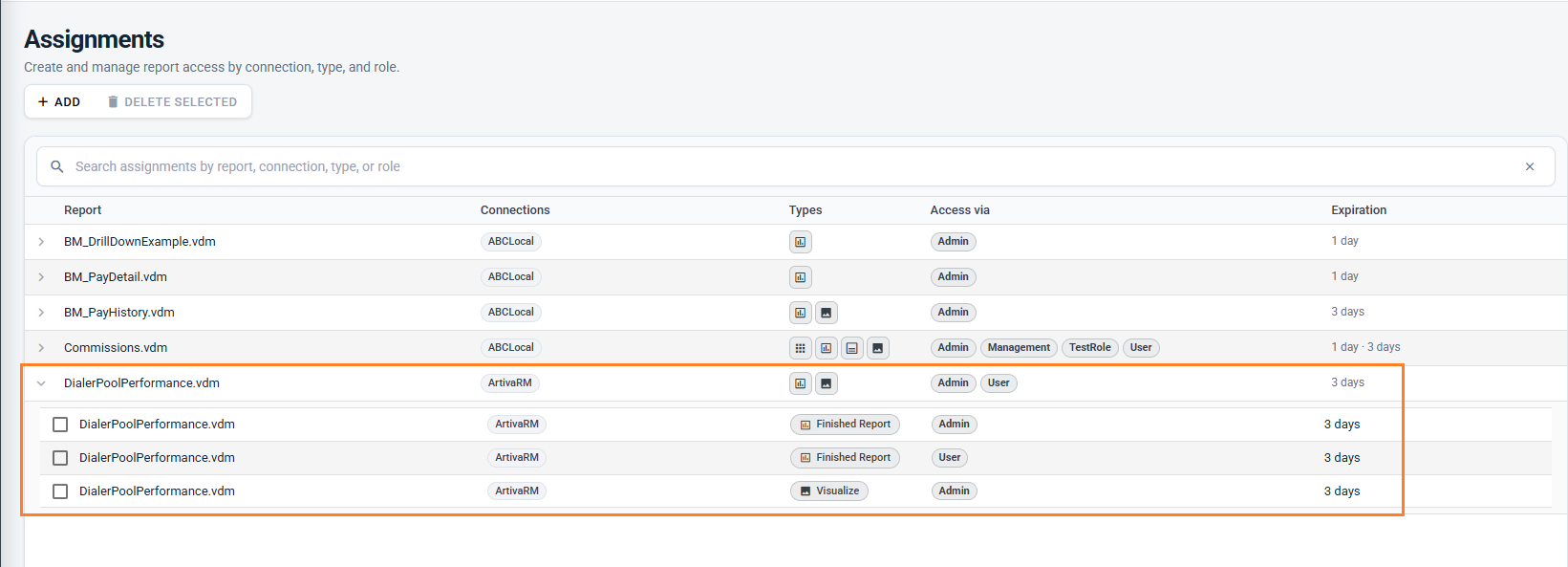The height and width of the screenshot is (567, 1568).
Task: Click the grid type icon in Commissions.vdm row
Action: tap(801, 348)
